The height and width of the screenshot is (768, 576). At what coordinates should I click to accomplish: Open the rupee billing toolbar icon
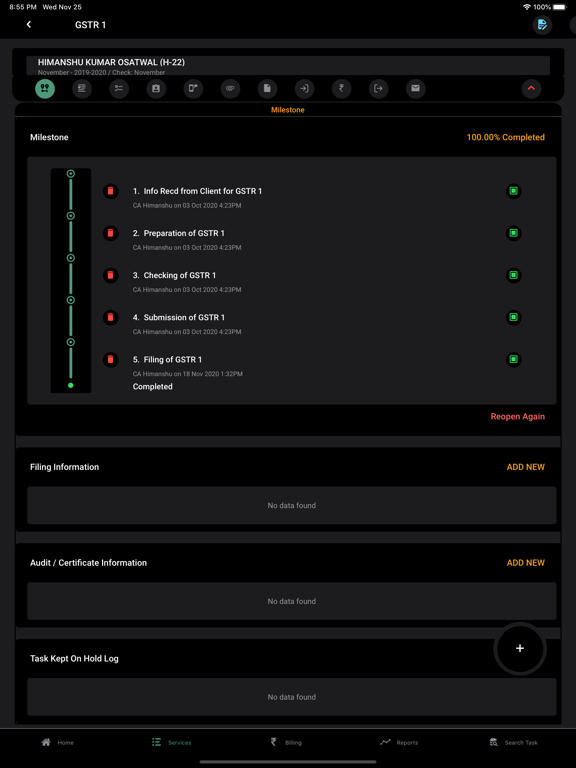(x=341, y=89)
